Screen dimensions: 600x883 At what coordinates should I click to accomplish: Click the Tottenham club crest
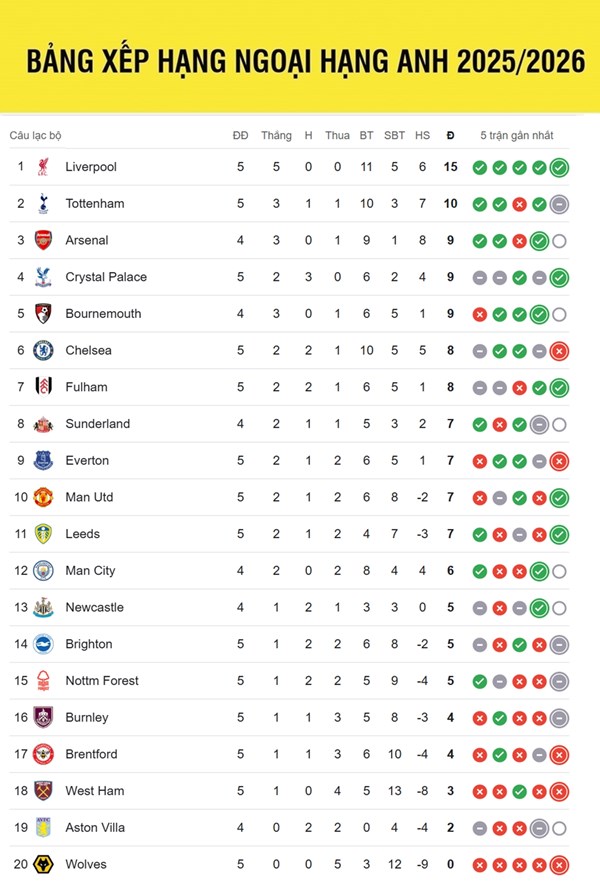pos(43,204)
